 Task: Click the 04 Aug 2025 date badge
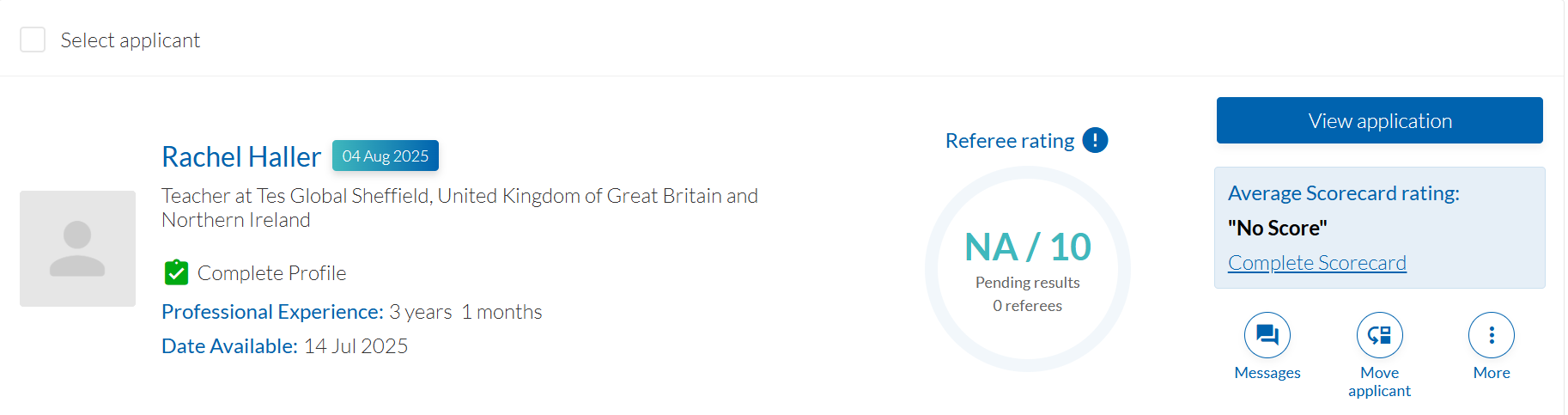(x=385, y=156)
